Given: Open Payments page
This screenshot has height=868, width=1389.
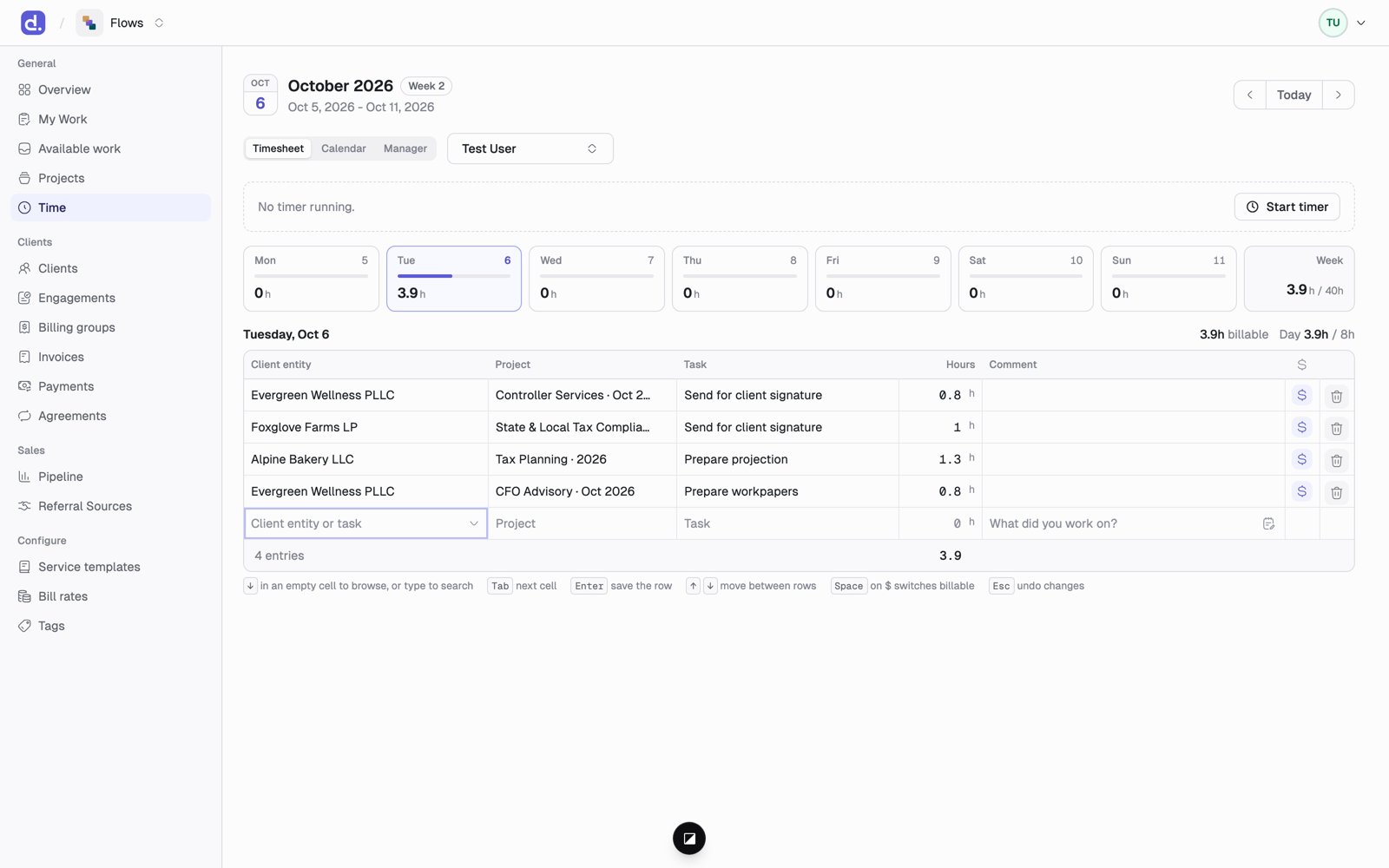Looking at the screenshot, I should click(110, 386).
